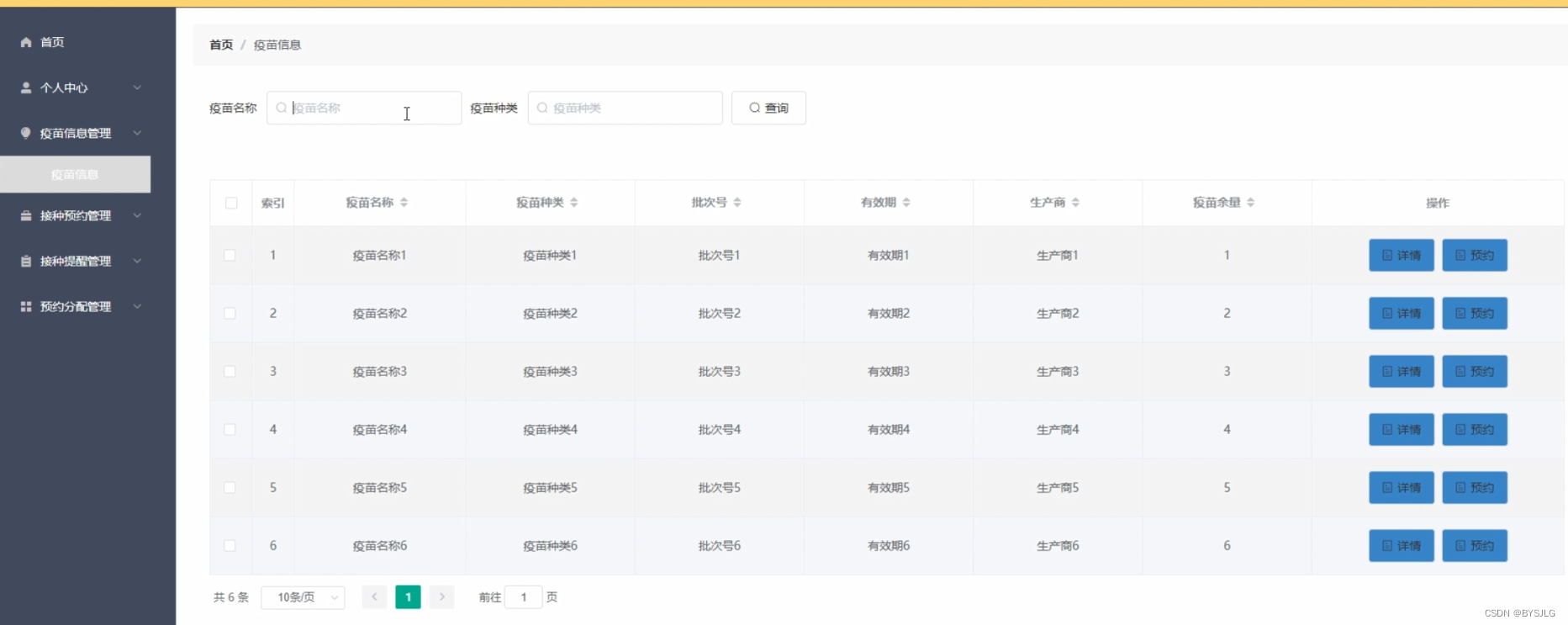The width and height of the screenshot is (1568, 625).
Task: Expand the 接种预约管理 menu chevron
Action: coord(137,215)
